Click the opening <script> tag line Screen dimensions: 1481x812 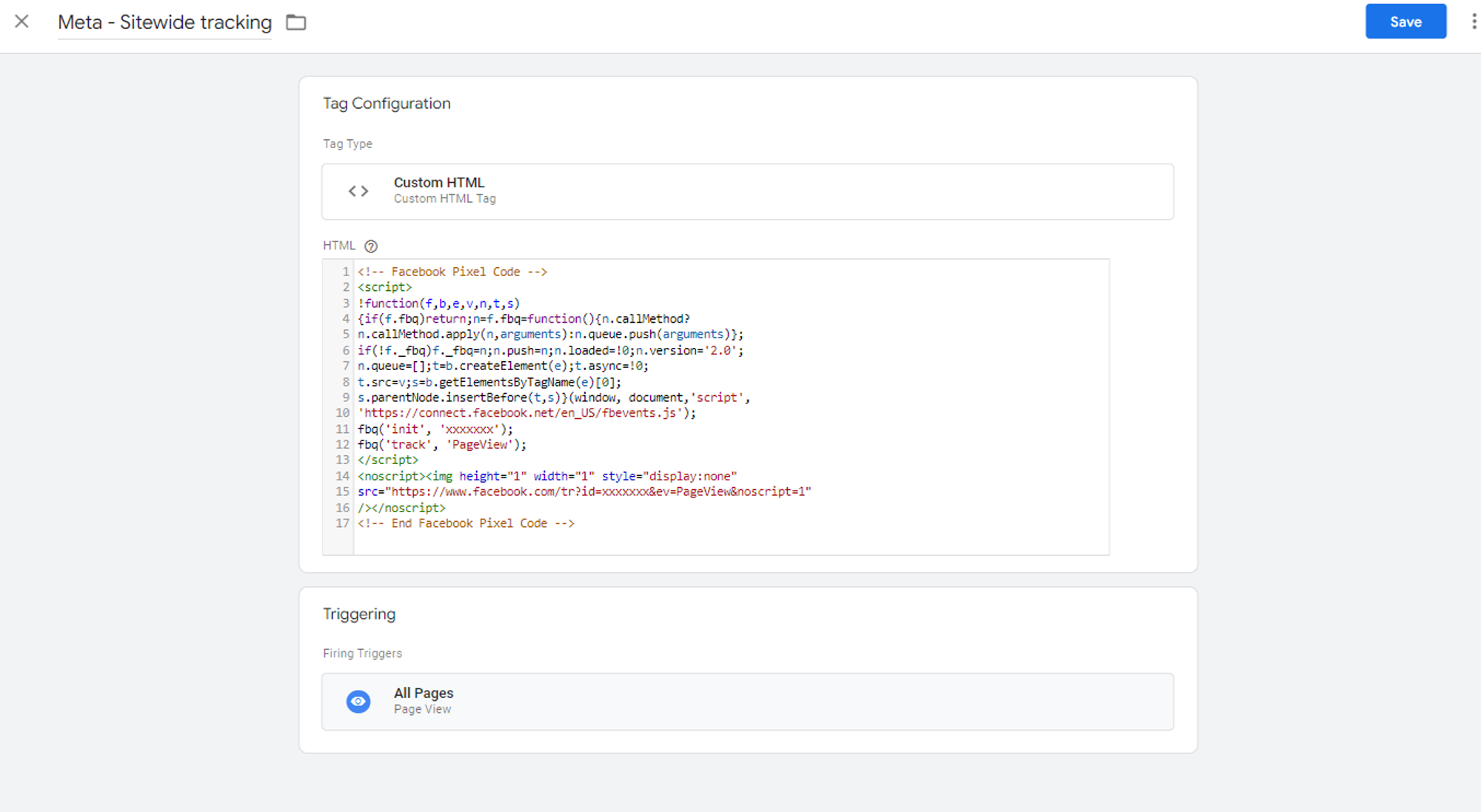click(384, 287)
